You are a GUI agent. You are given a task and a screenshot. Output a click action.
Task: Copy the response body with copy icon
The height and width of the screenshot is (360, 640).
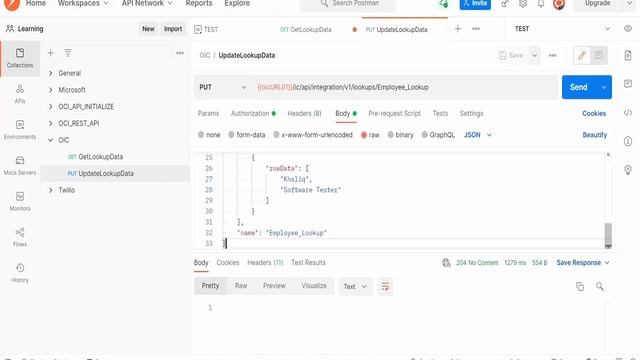(580, 287)
